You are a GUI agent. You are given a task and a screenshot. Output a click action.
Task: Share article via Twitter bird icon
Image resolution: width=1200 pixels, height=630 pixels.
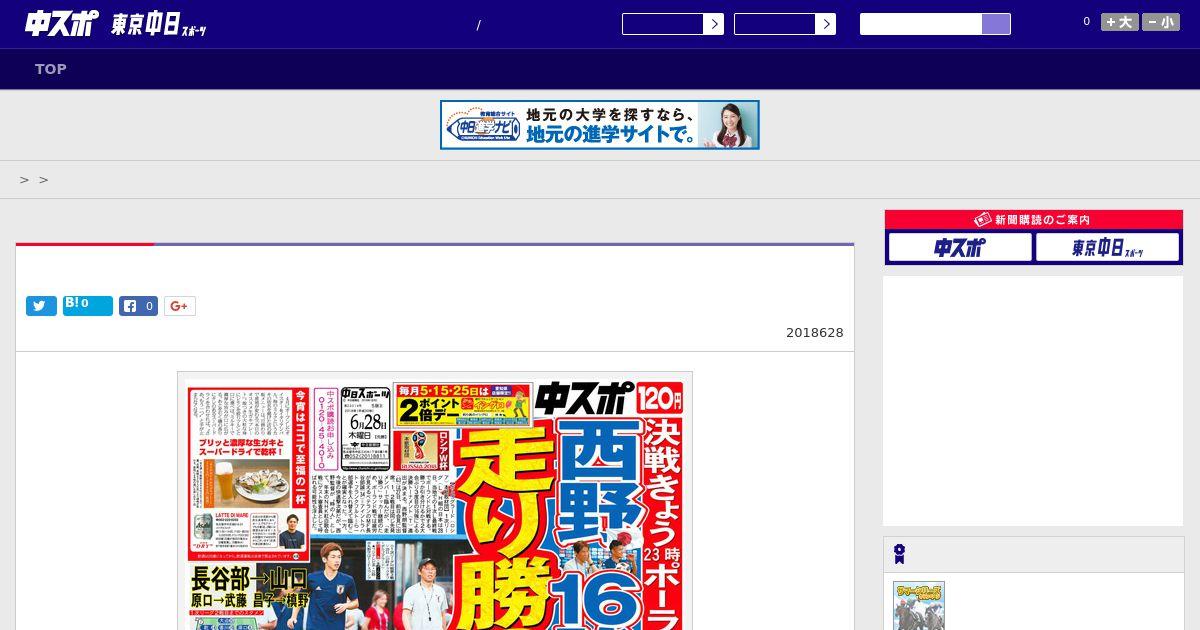[41, 306]
